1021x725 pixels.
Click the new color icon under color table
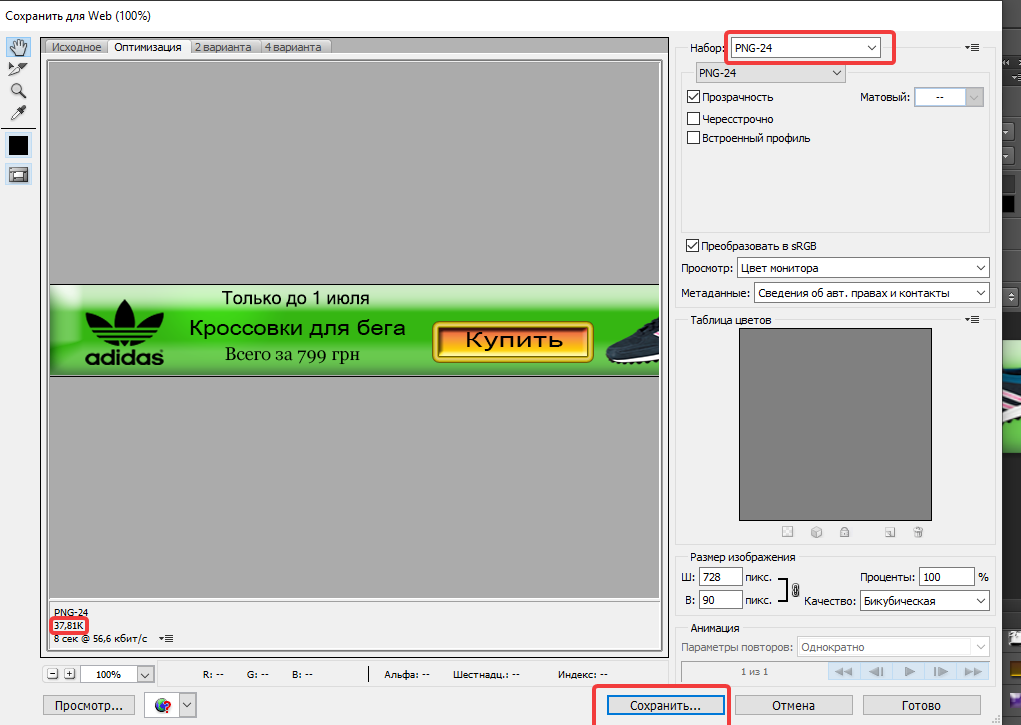click(x=890, y=532)
